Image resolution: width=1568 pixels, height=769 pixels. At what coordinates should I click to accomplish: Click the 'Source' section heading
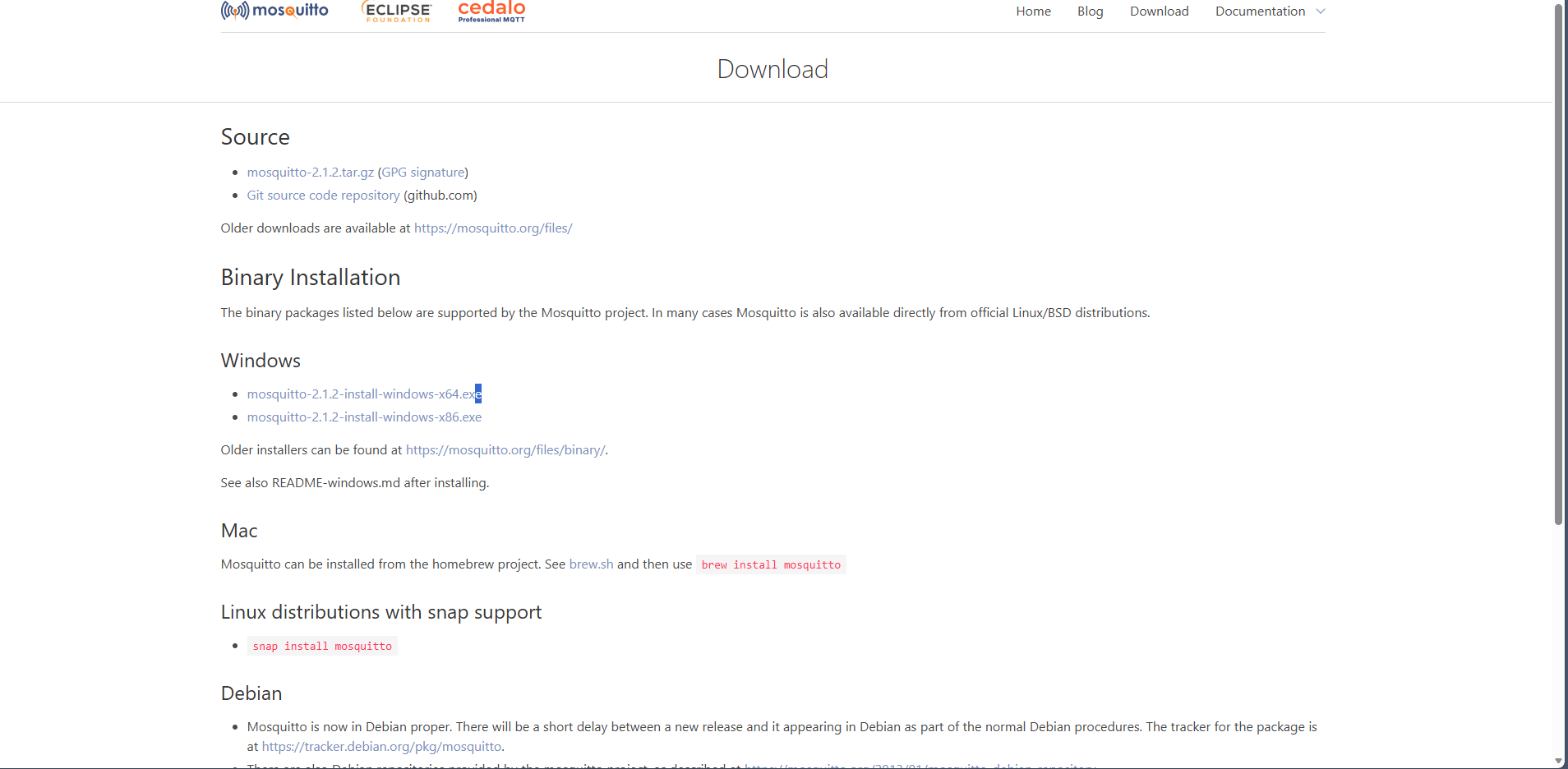[x=255, y=137]
